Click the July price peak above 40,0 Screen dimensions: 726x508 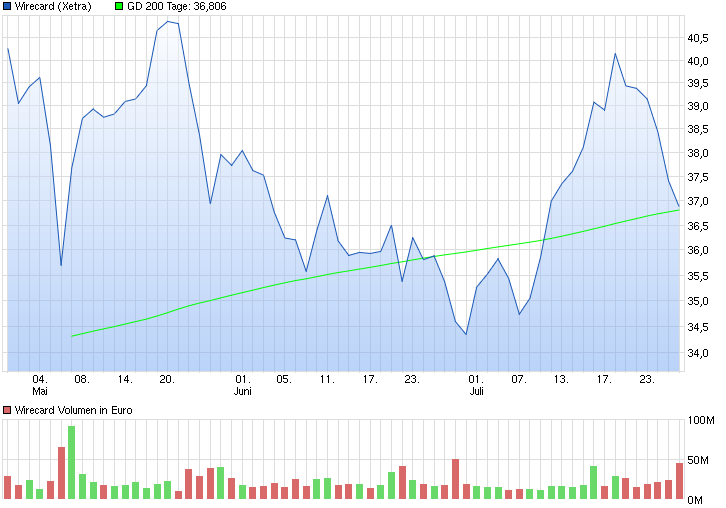(x=615, y=54)
